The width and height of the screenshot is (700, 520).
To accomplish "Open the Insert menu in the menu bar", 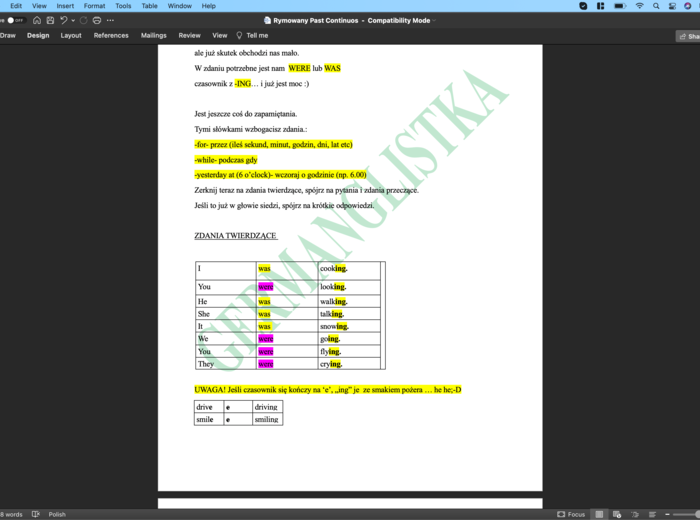I will [x=65, y=6].
